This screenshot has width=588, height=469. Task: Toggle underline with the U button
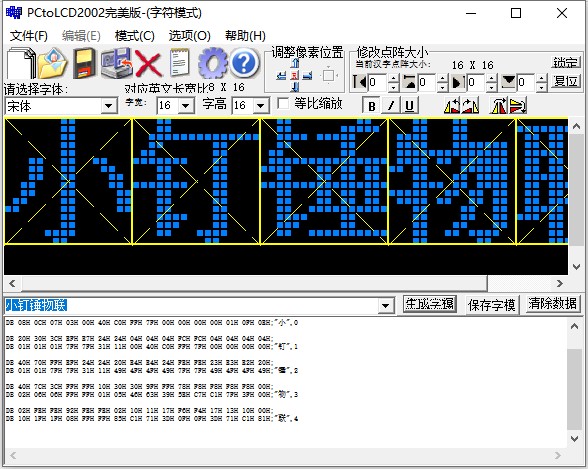[410, 106]
